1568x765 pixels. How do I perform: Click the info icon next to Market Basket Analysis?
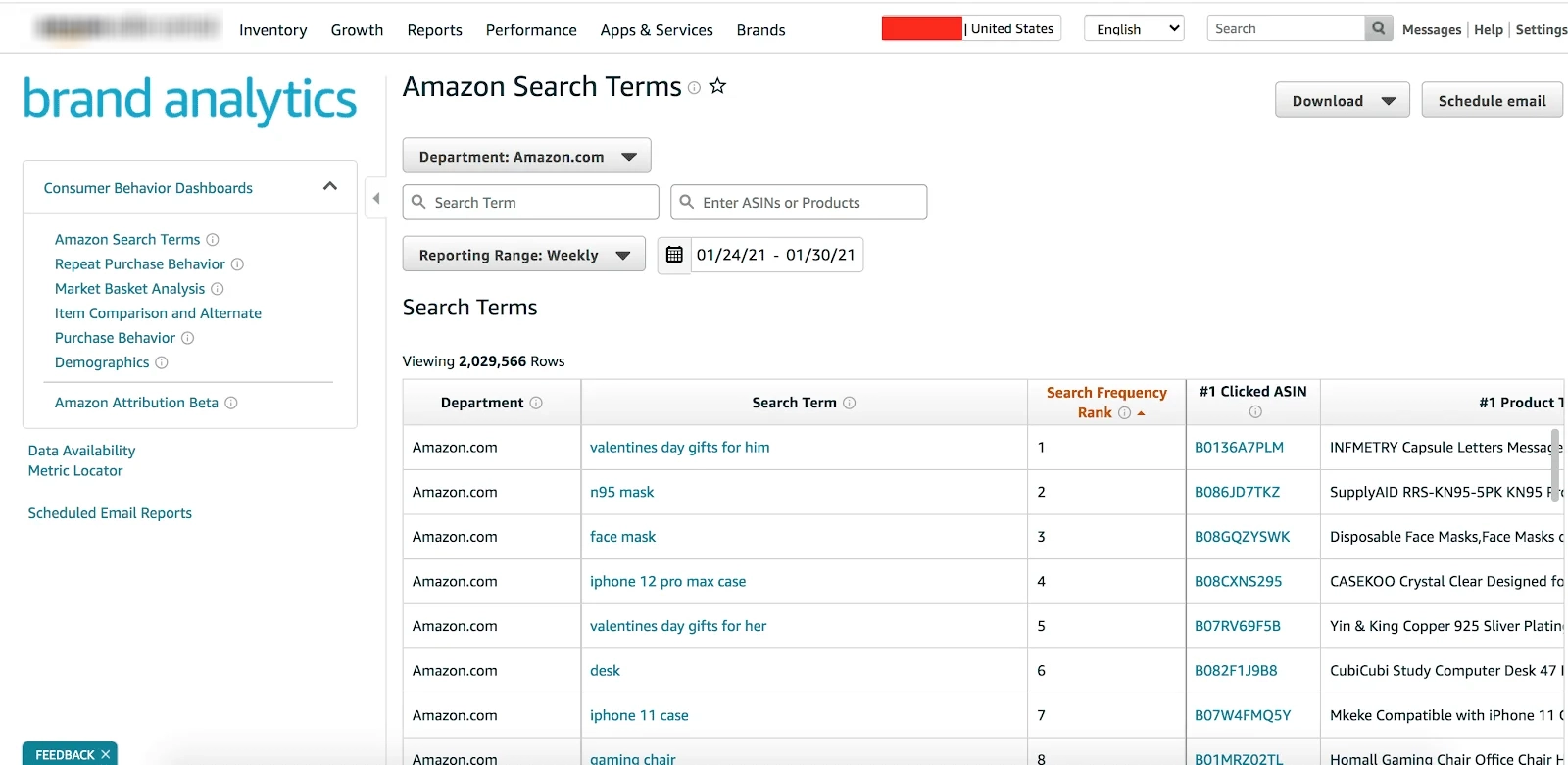pos(218,289)
